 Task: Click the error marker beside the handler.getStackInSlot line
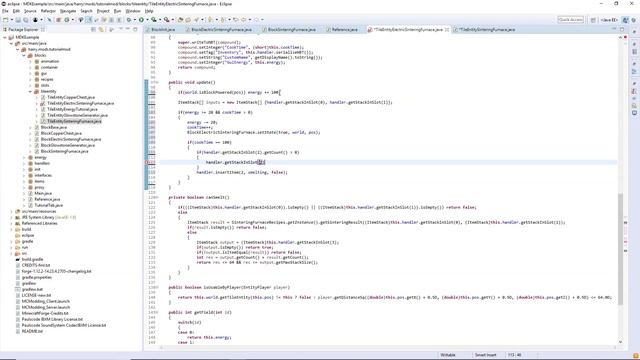coord(147,162)
